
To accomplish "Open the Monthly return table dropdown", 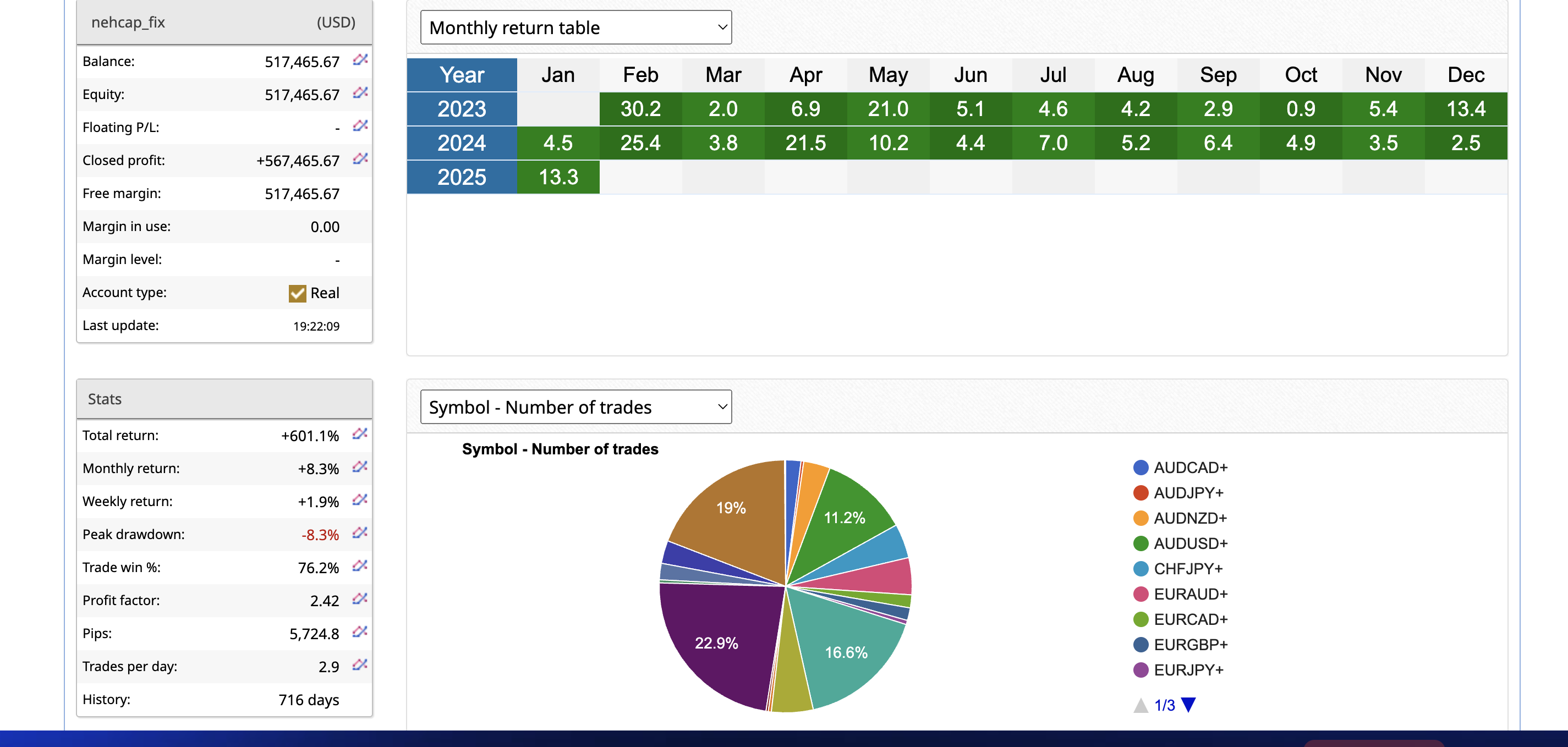I will point(575,28).
